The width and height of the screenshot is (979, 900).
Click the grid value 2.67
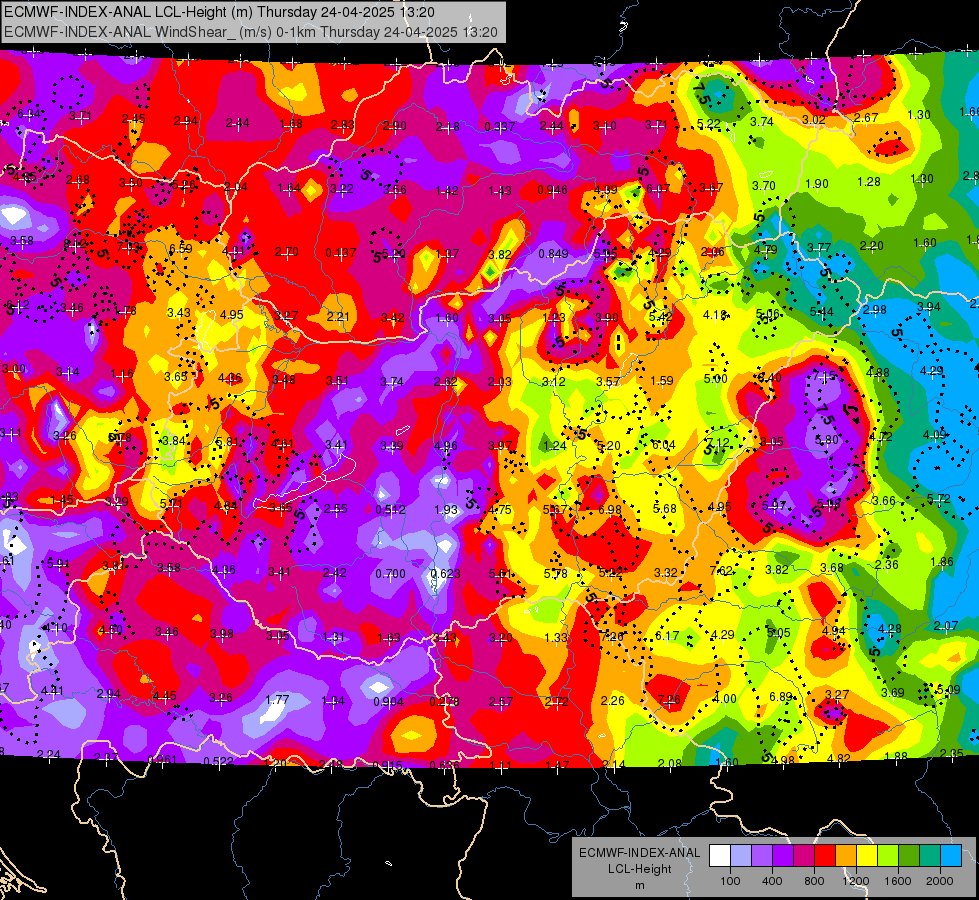coord(866,117)
